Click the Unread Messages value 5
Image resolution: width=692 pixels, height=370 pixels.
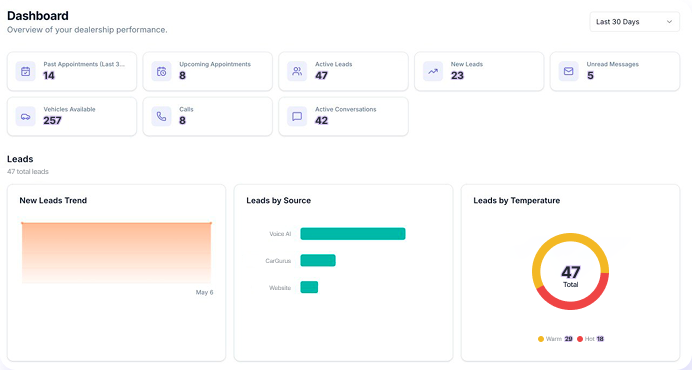coord(590,76)
